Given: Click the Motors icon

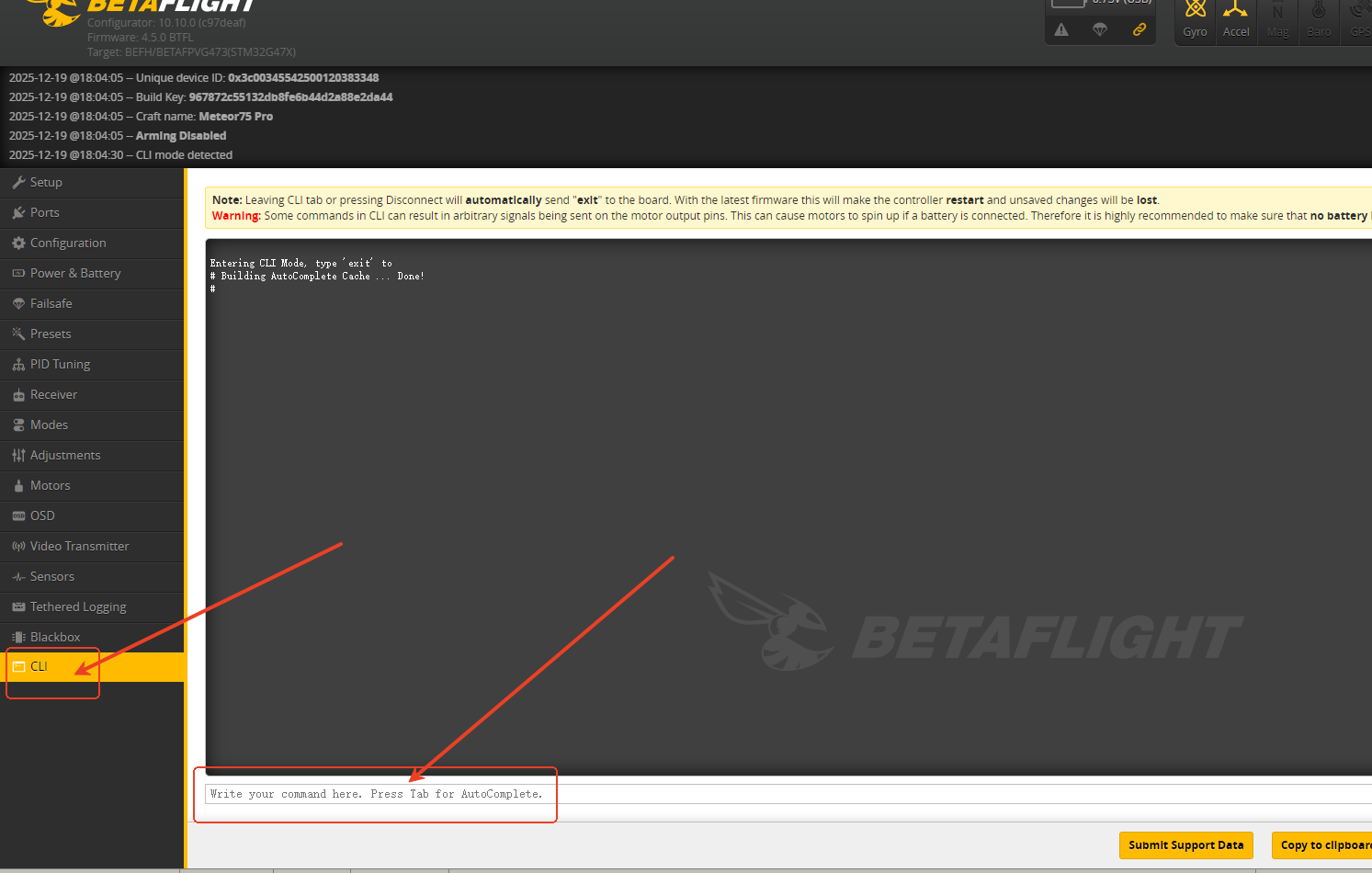Looking at the screenshot, I should [x=18, y=485].
